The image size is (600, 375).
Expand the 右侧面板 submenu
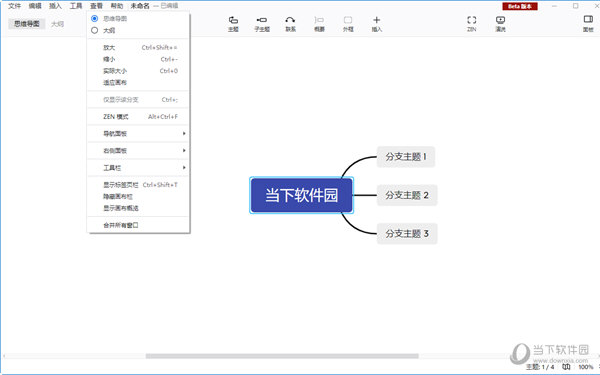[138, 151]
